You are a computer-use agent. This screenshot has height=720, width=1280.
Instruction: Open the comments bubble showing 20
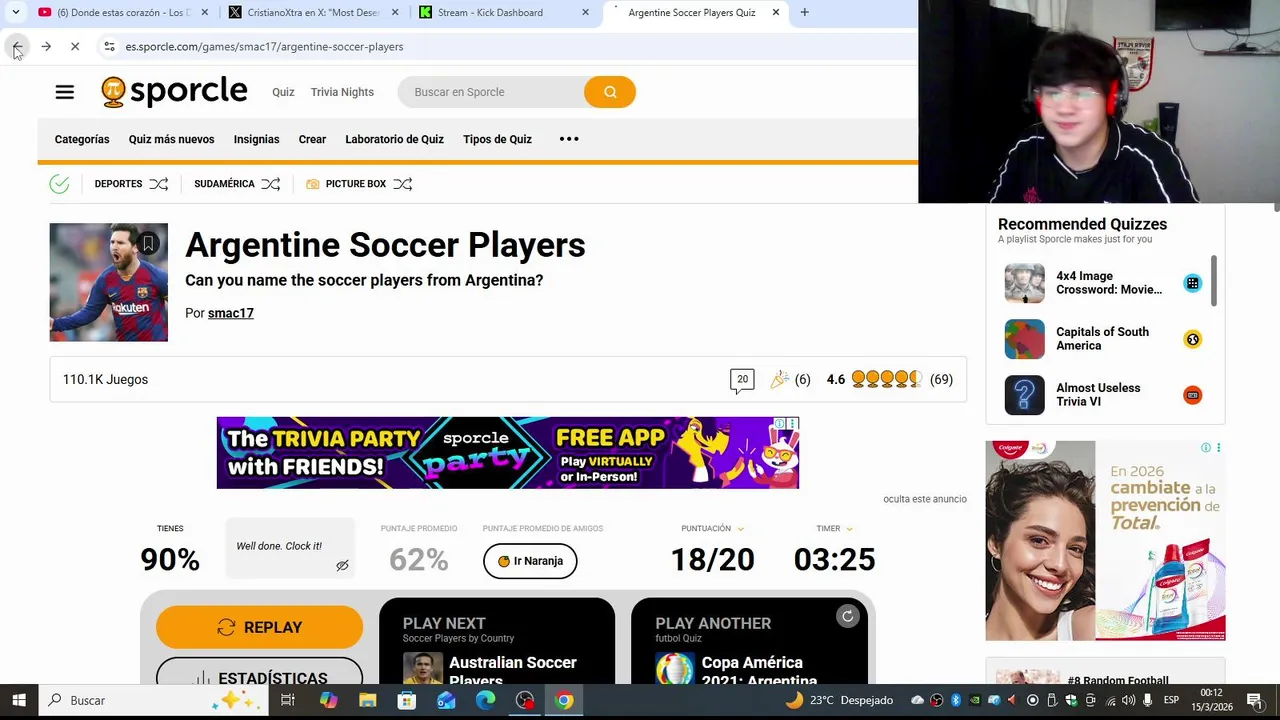pos(742,380)
